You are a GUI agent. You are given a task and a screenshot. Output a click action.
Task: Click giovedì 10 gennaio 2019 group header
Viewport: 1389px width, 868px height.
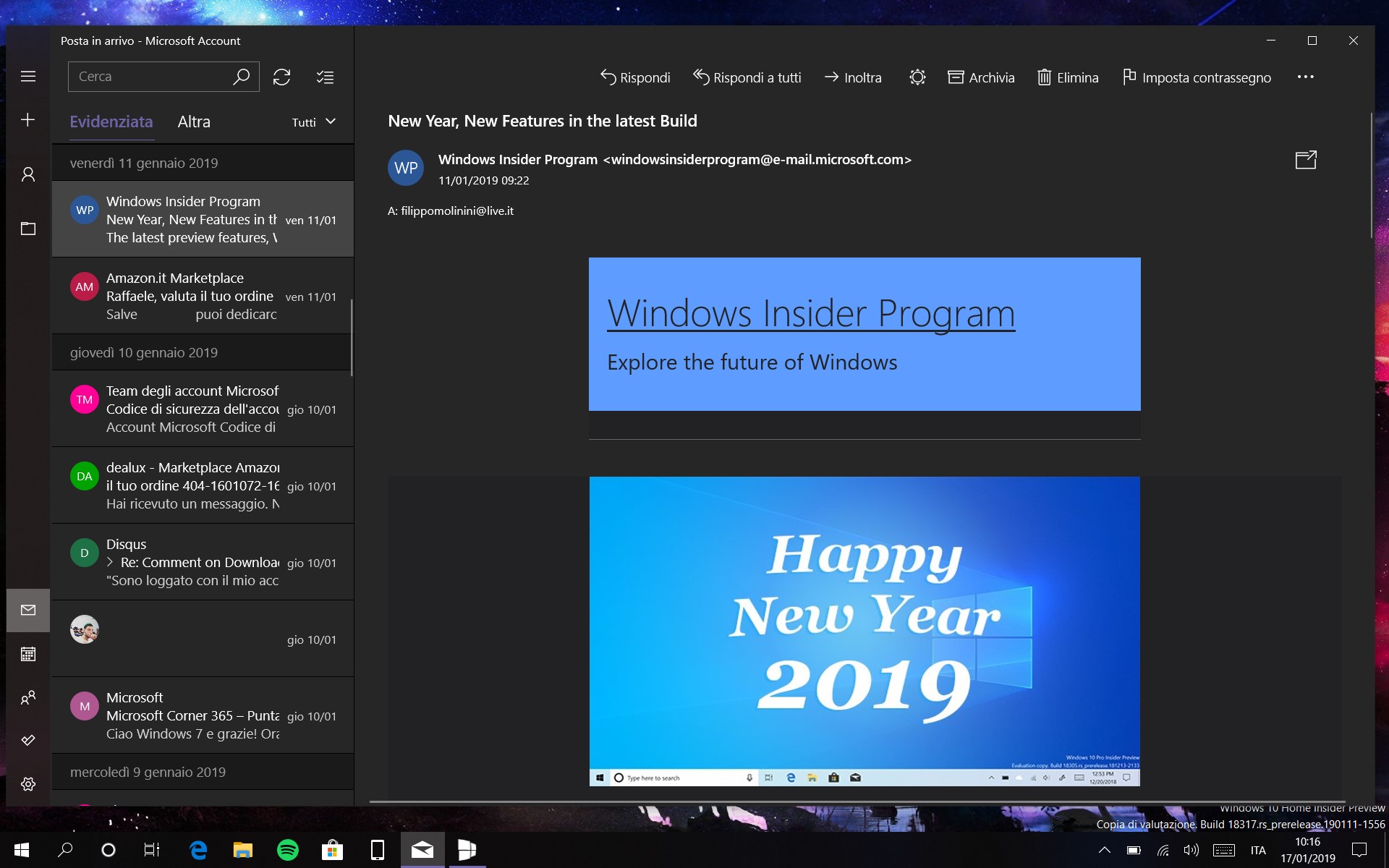[203, 352]
